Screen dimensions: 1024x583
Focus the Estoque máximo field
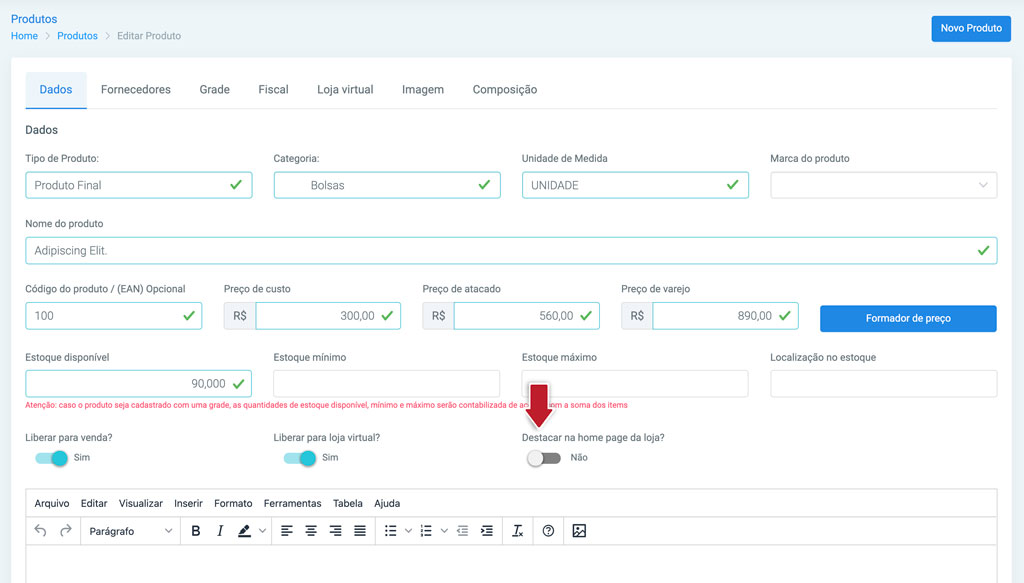[635, 384]
